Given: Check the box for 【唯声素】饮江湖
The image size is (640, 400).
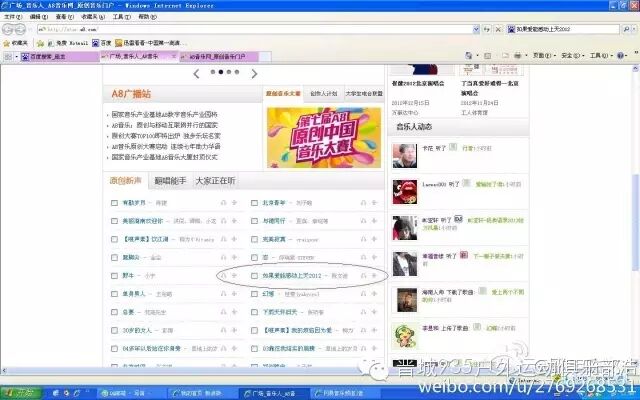Looking at the screenshot, I should (x=114, y=239).
